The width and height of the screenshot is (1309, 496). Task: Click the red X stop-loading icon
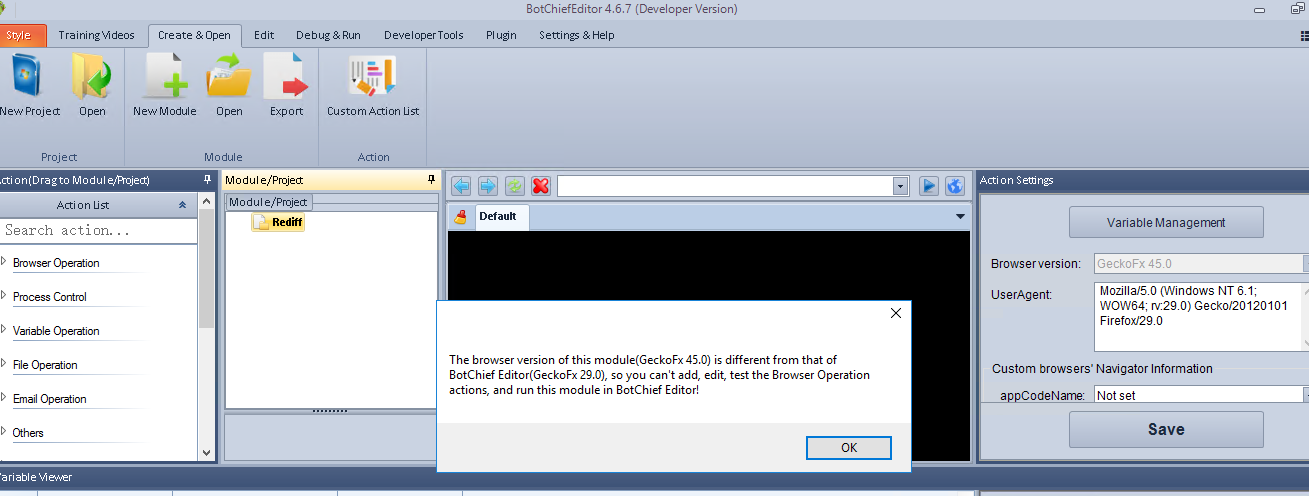click(541, 186)
